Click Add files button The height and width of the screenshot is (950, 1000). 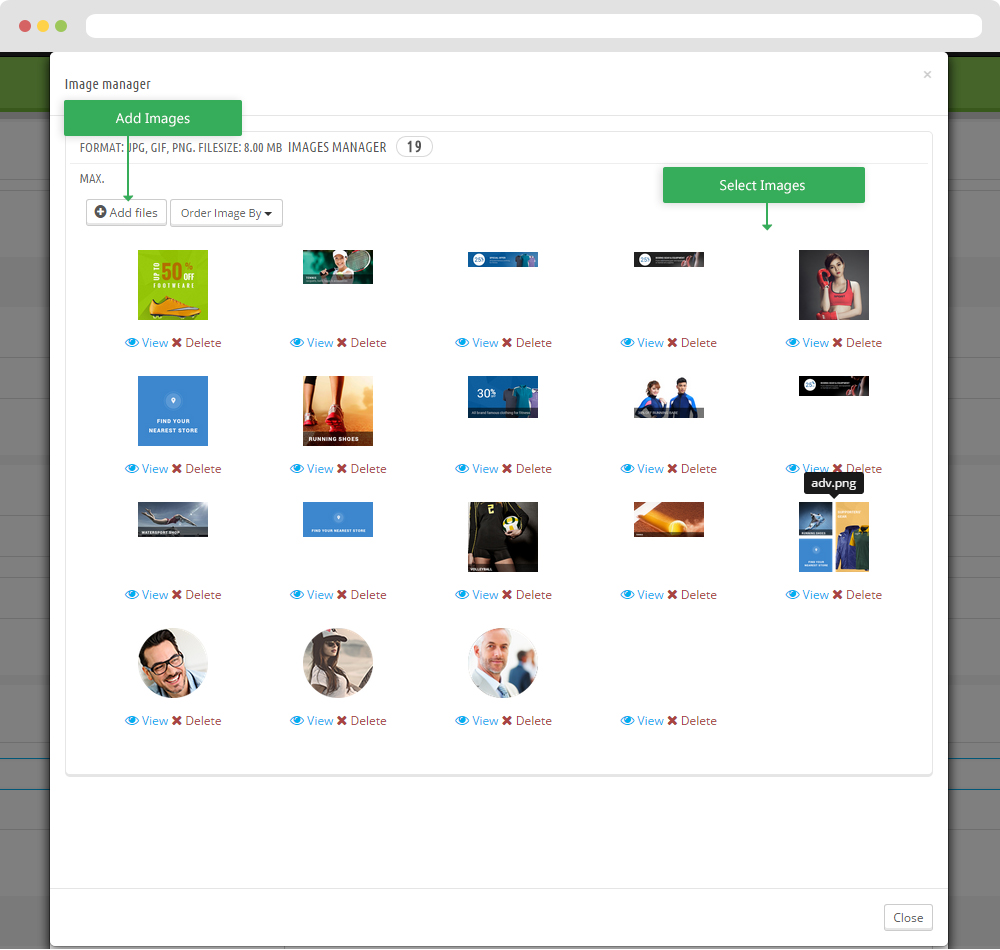pyautogui.click(x=126, y=213)
